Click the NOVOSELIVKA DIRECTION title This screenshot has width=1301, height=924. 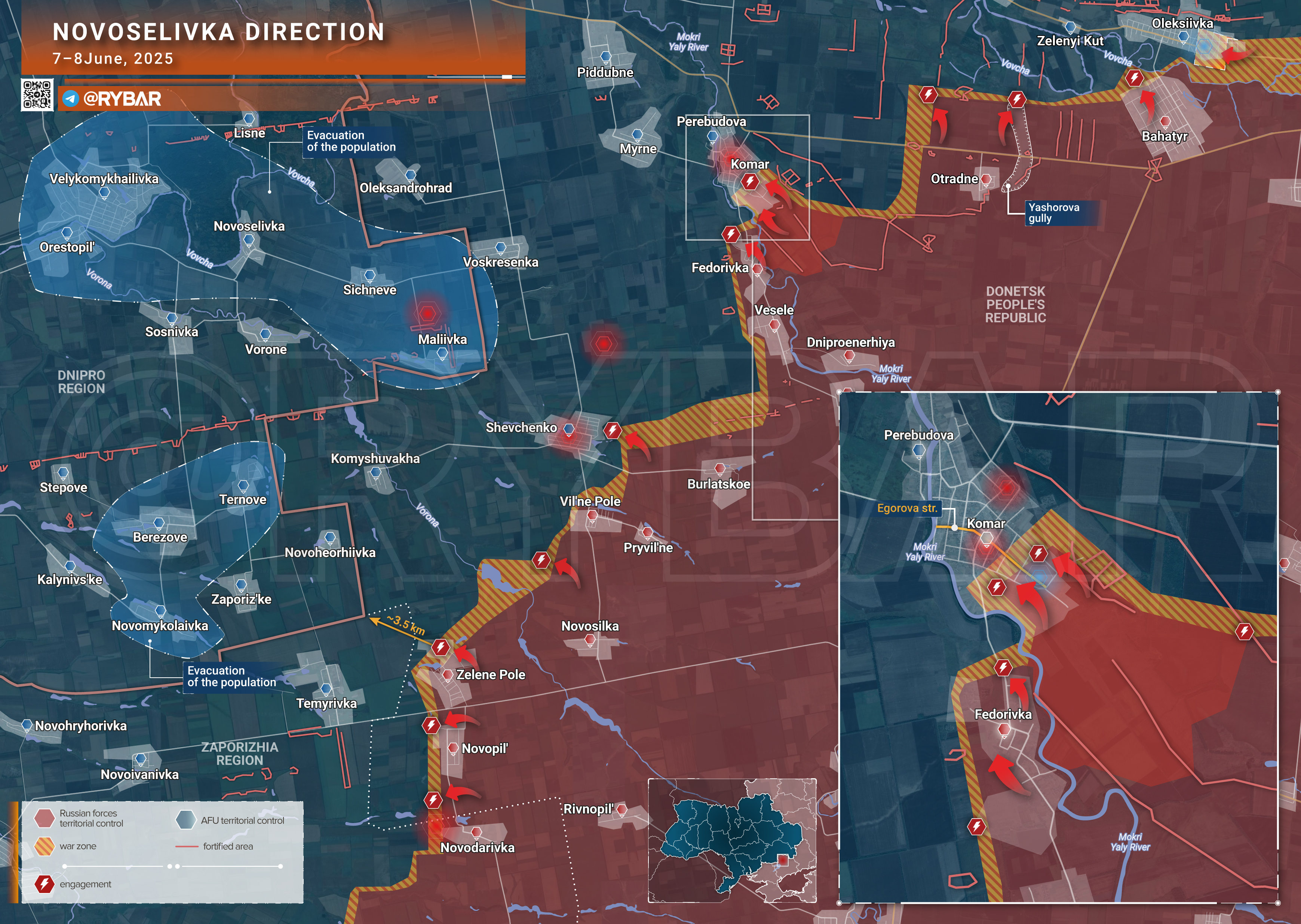(x=219, y=32)
